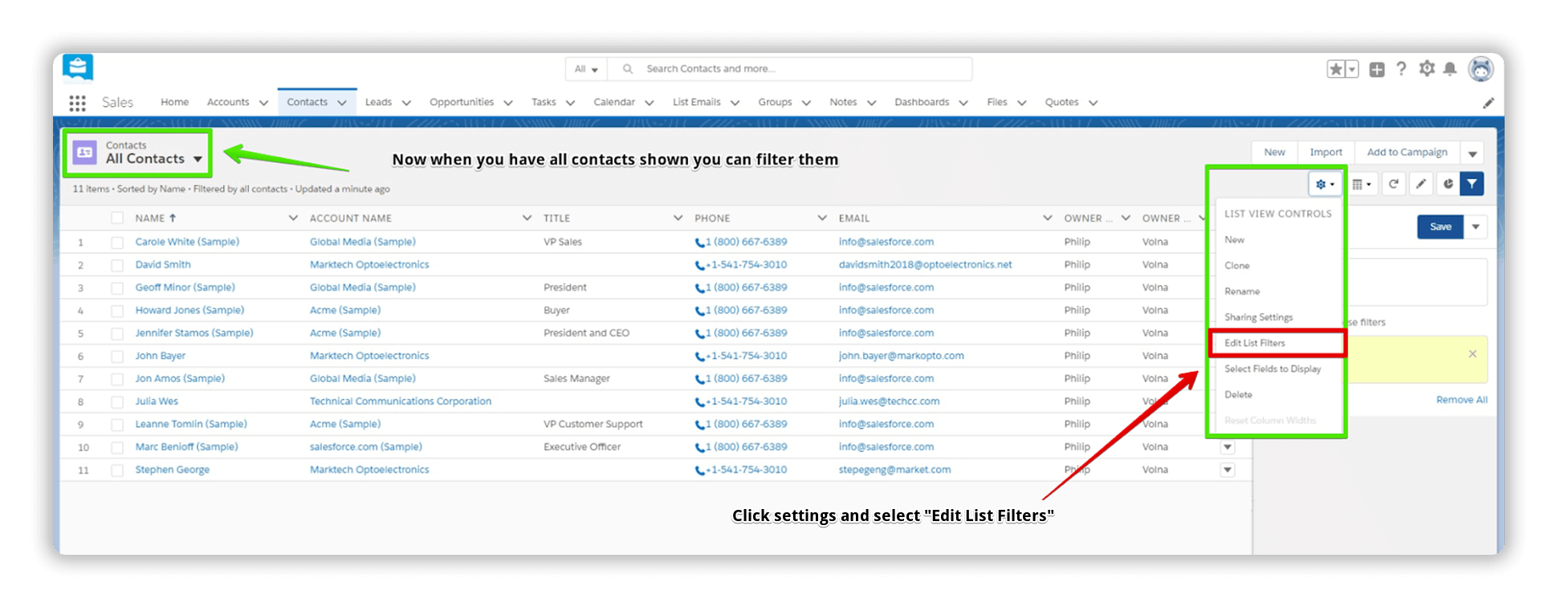Click the blue Save button

point(1440,227)
